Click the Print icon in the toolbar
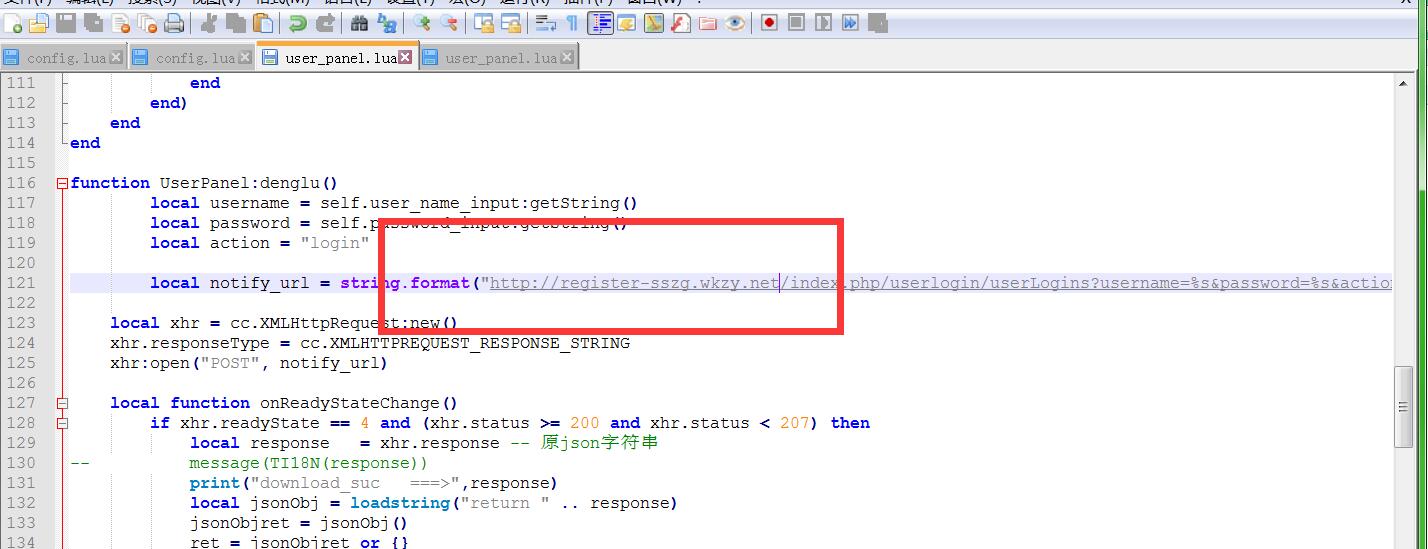 [x=174, y=23]
